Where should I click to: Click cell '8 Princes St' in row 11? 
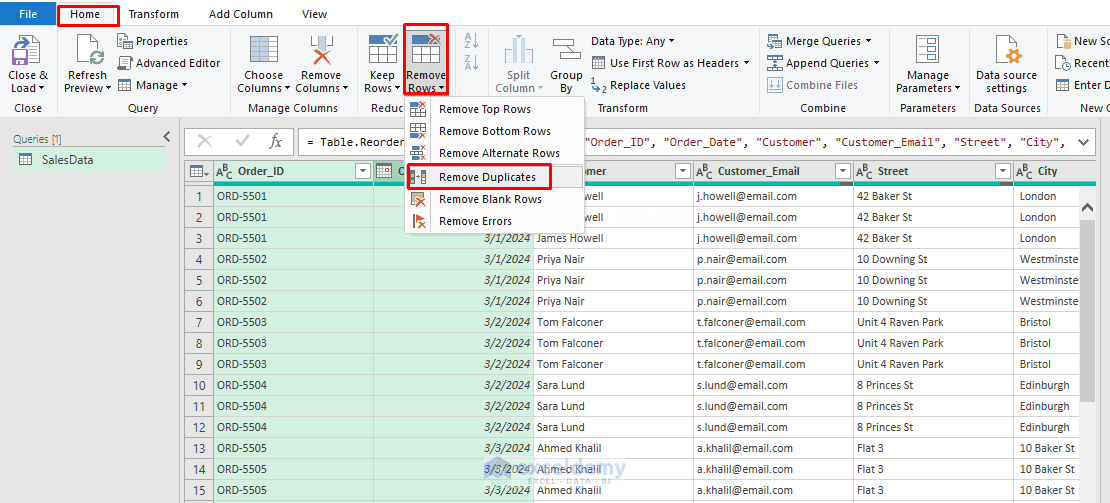(x=933, y=406)
